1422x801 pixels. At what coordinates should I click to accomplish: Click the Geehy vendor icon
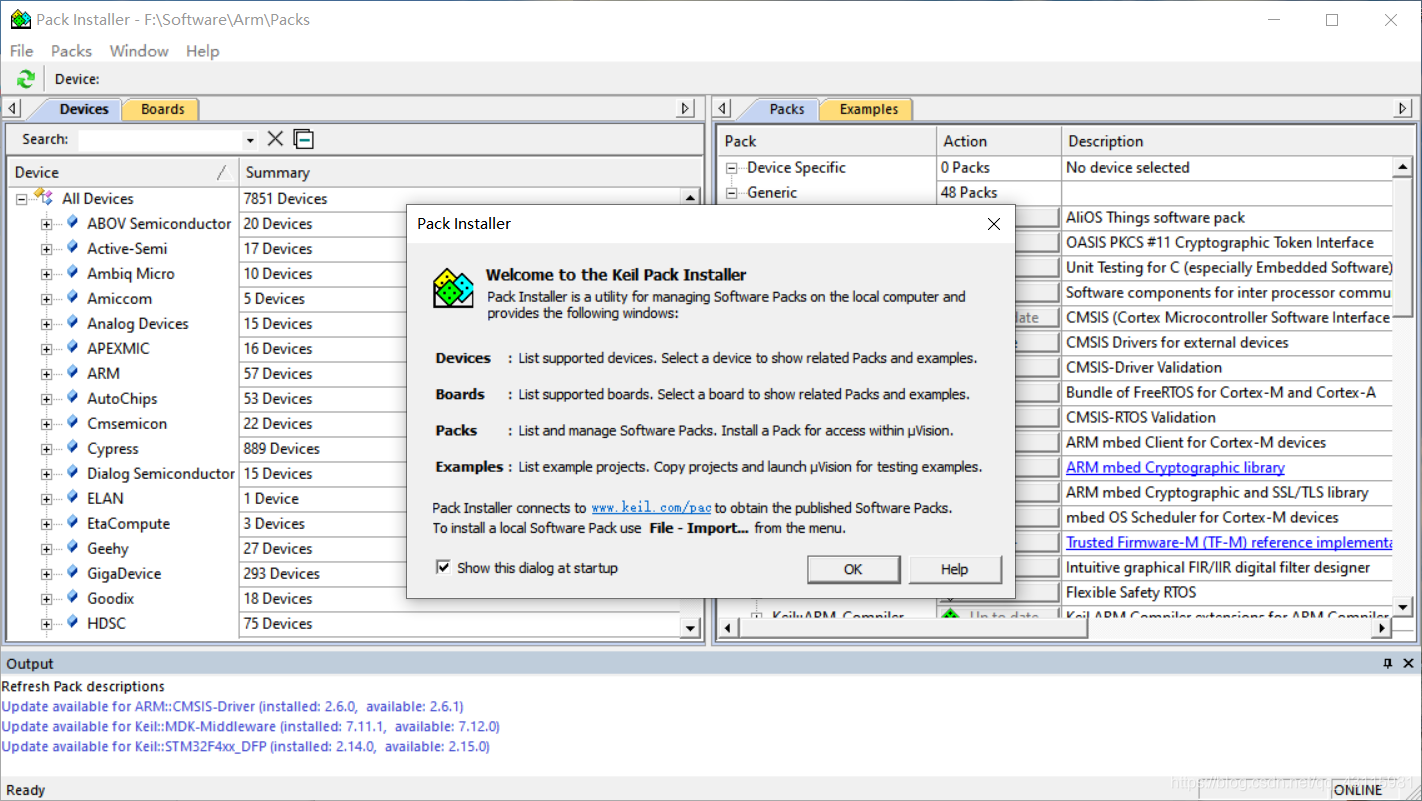[x=72, y=547]
